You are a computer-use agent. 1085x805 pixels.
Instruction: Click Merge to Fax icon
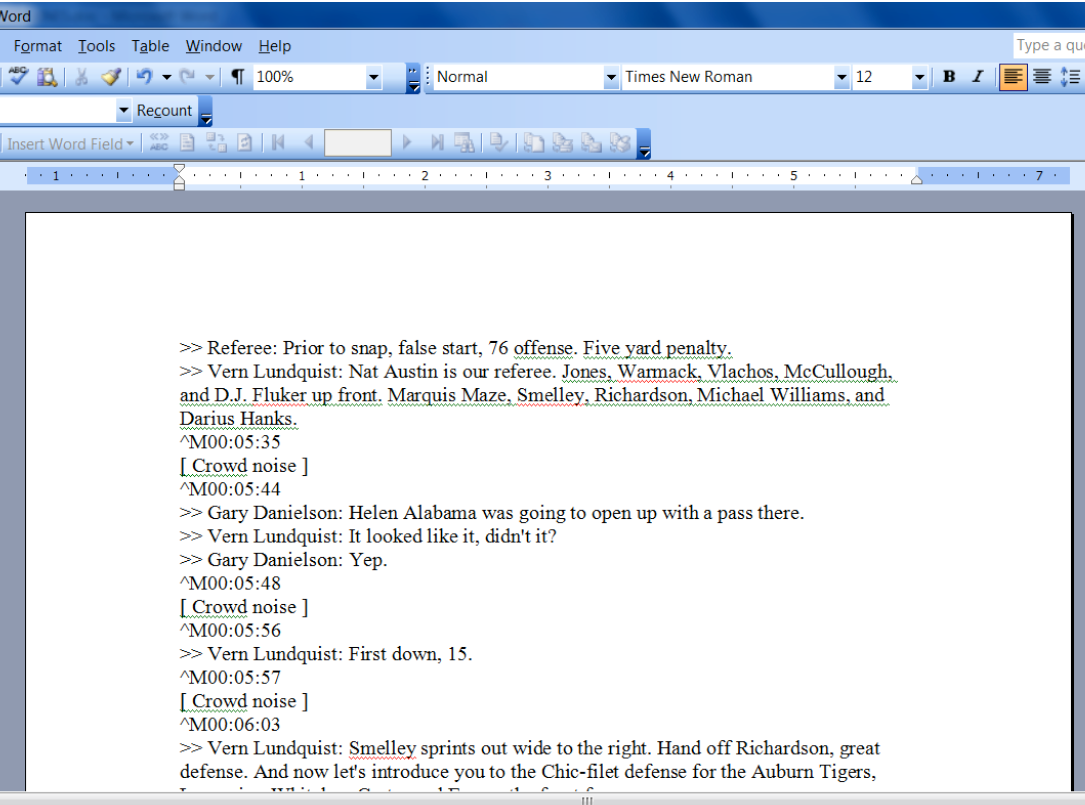620,143
